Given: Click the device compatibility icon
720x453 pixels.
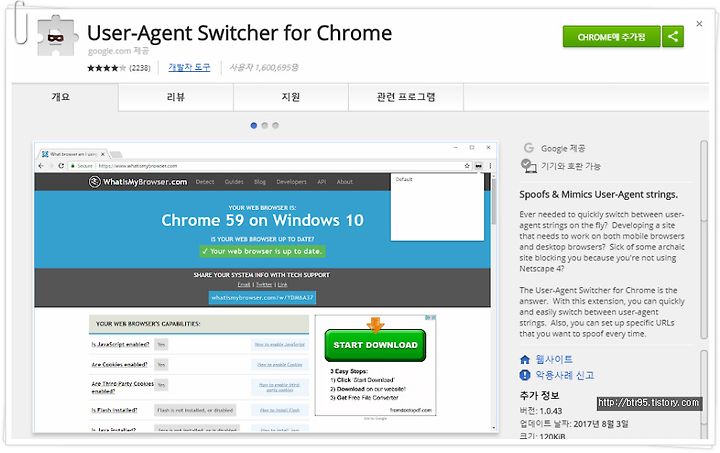Looking at the screenshot, I should (x=529, y=166).
